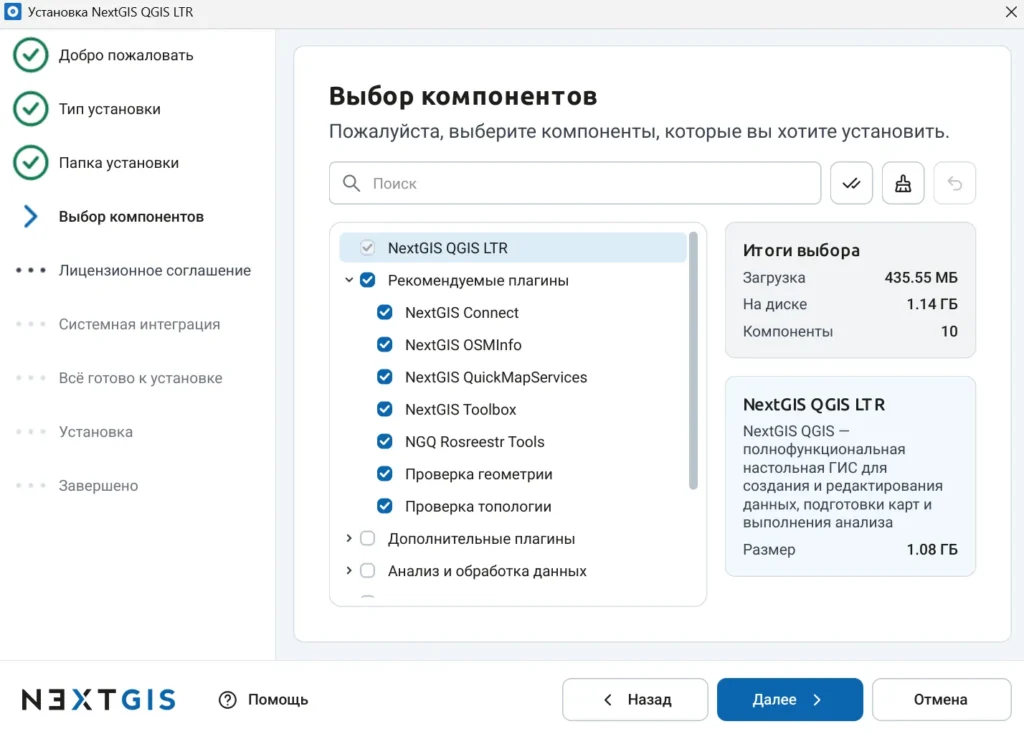Click the NextGIS installer title bar icon
This screenshot has width=1024, height=734.
coord(12,12)
